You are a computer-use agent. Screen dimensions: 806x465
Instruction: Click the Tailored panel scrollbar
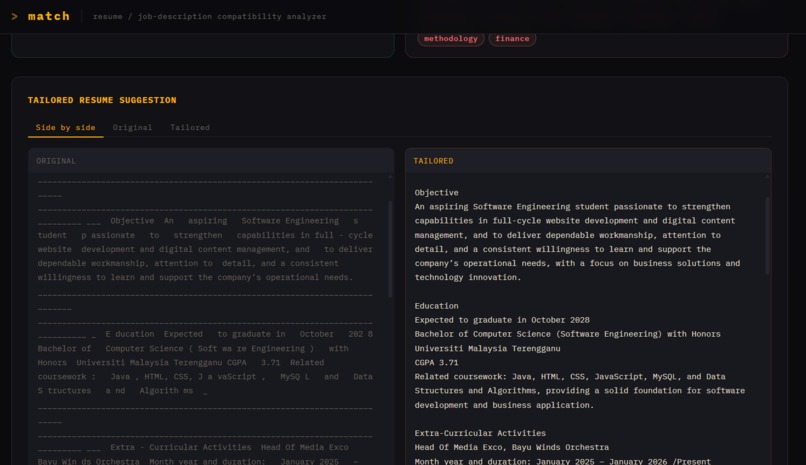(767, 235)
